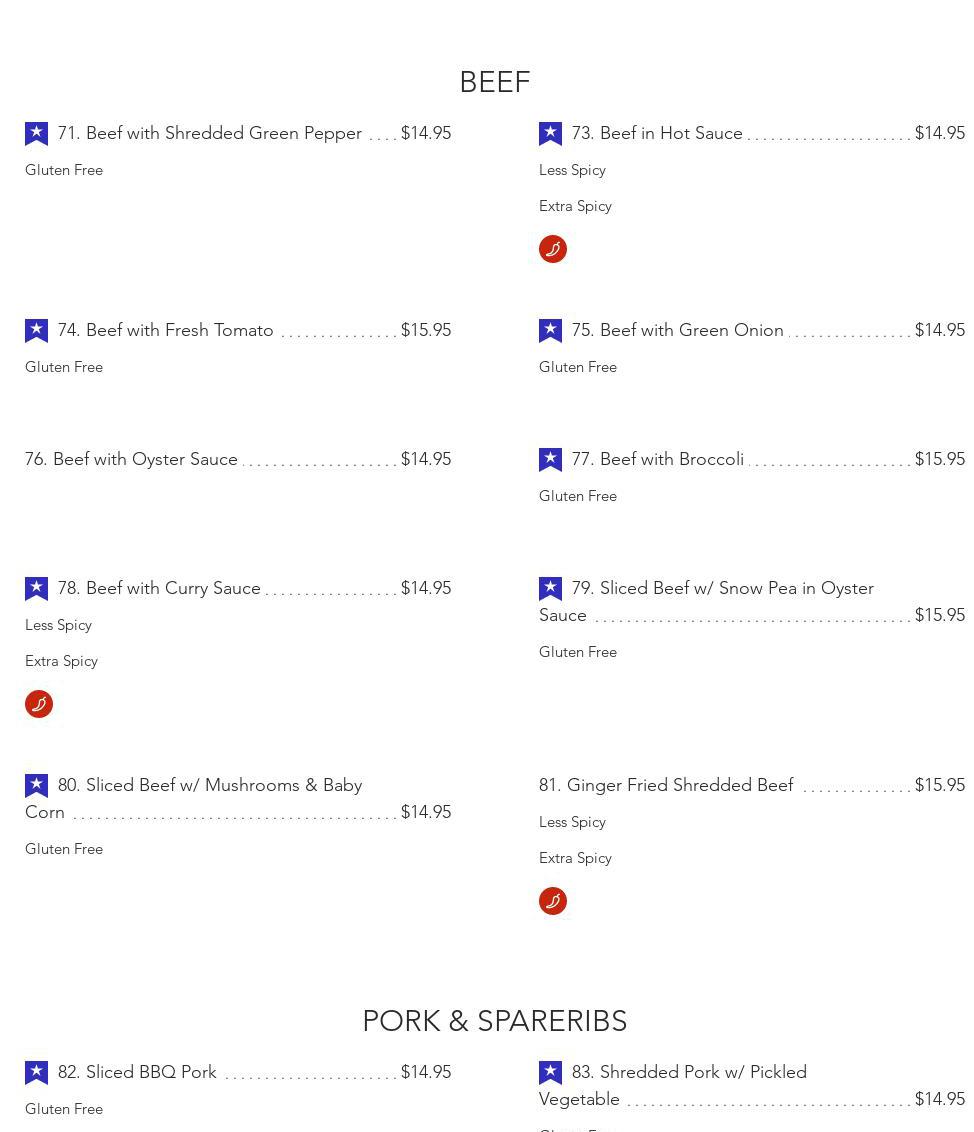This screenshot has width=974, height=1132.
Task: Click chili icon under Ginger Fried Shredded Beef
Action: pyautogui.click(x=553, y=901)
